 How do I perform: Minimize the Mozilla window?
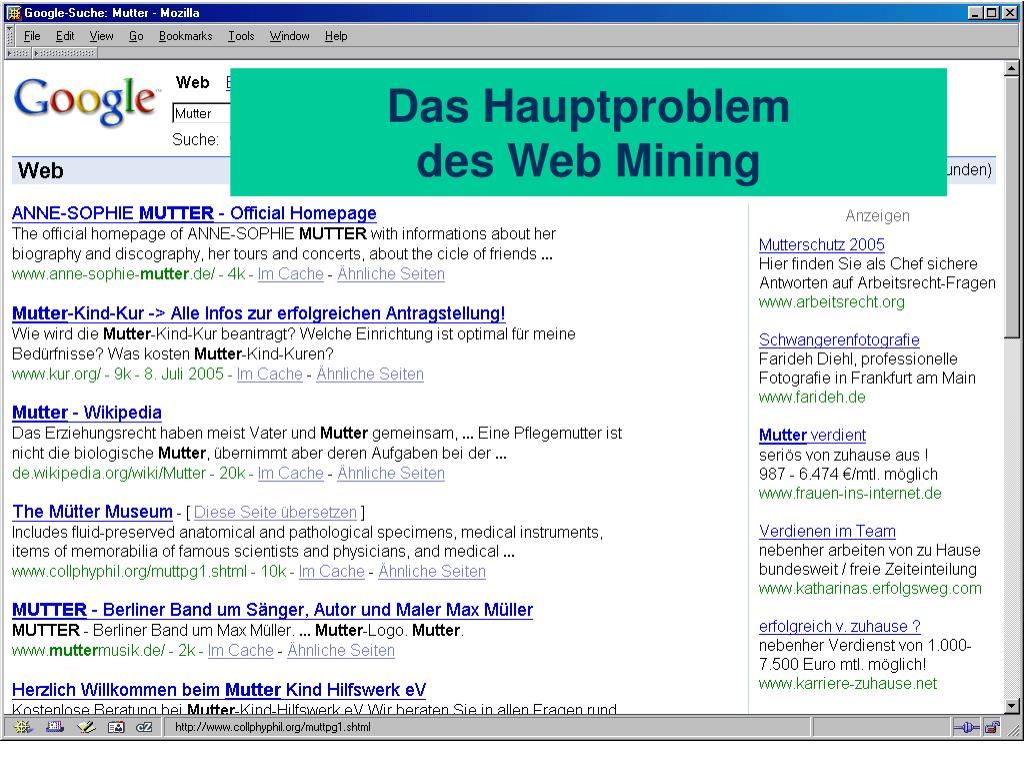pos(974,12)
